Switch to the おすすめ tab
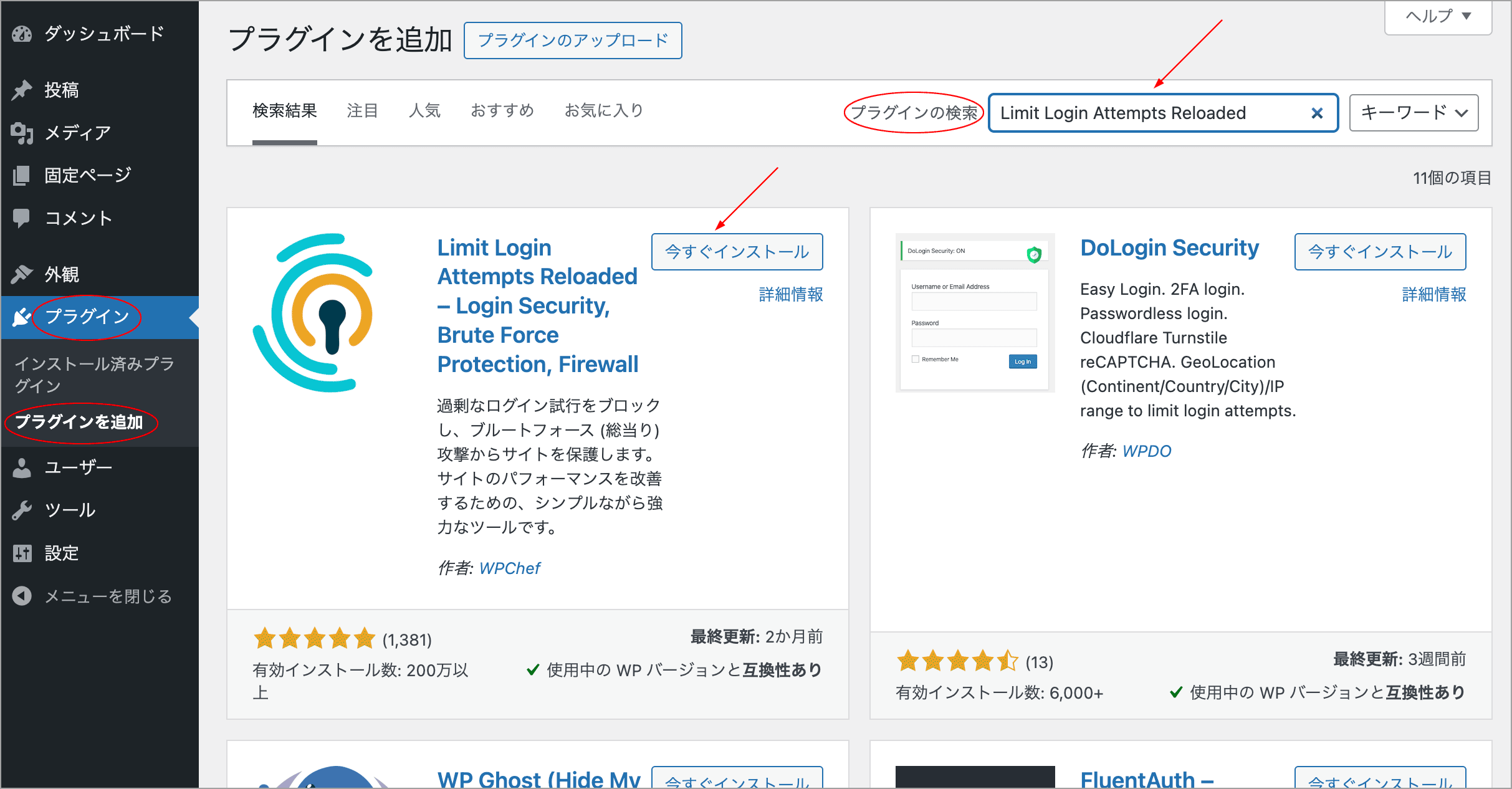Image resolution: width=1512 pixels, height=789 pixels. [x=502, y=111]
